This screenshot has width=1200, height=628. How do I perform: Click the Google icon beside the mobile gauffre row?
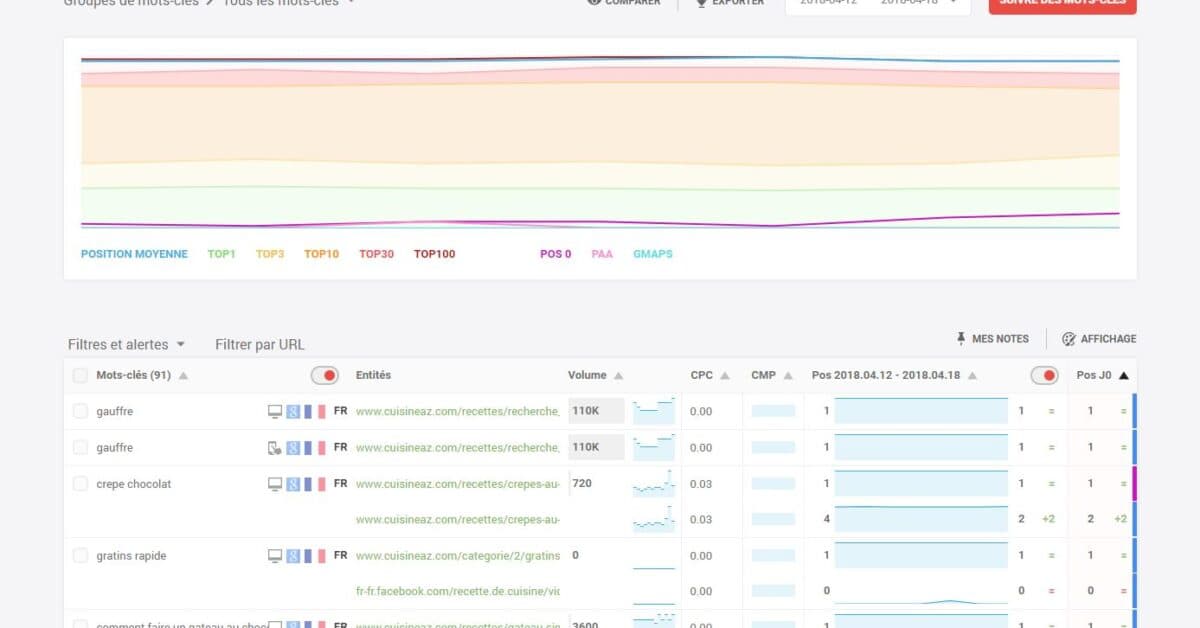(294, 448)
